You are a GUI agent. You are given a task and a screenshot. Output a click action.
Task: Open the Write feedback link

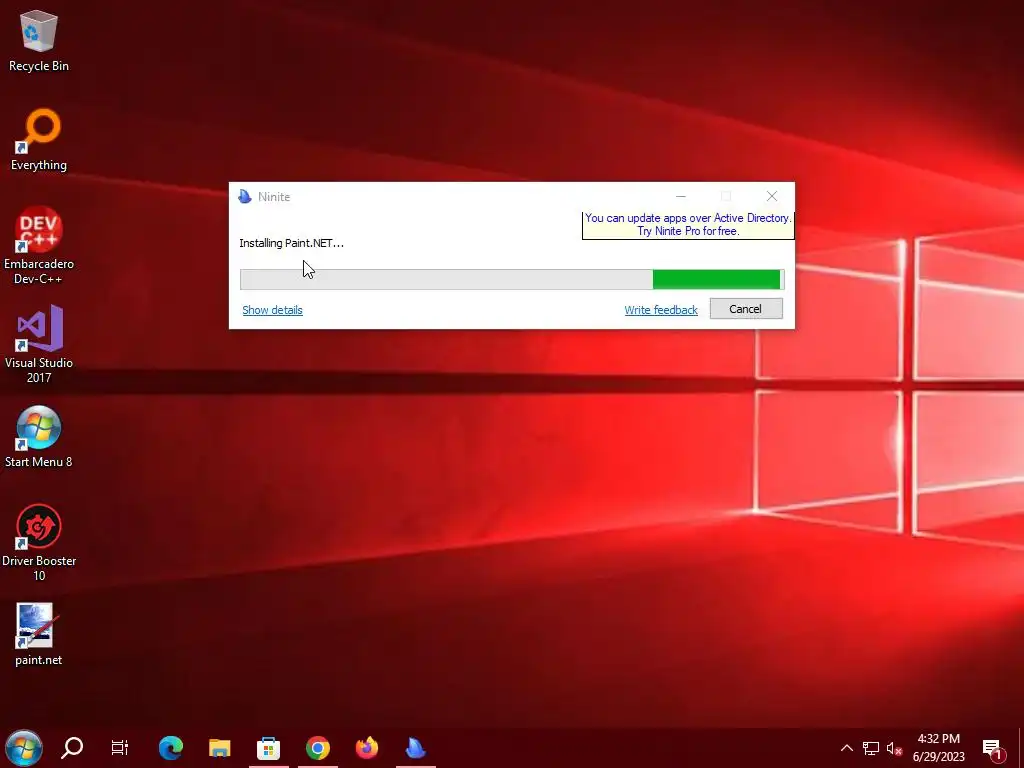click(x=661, y=310)
